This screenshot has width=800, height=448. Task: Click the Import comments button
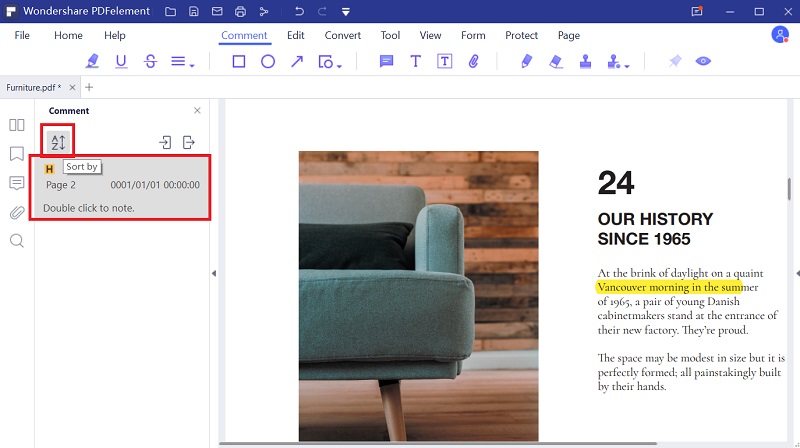coord(165,142)
